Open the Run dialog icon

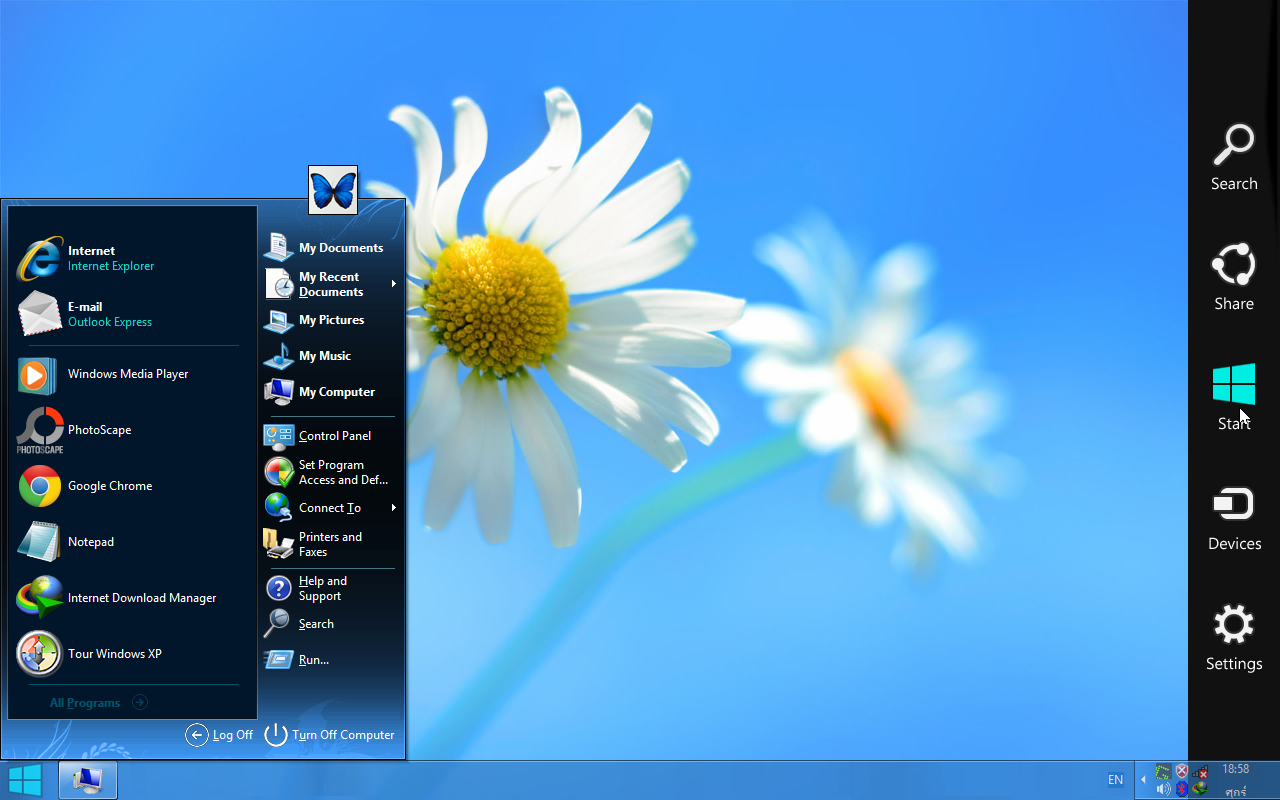(x=278, y=660)
